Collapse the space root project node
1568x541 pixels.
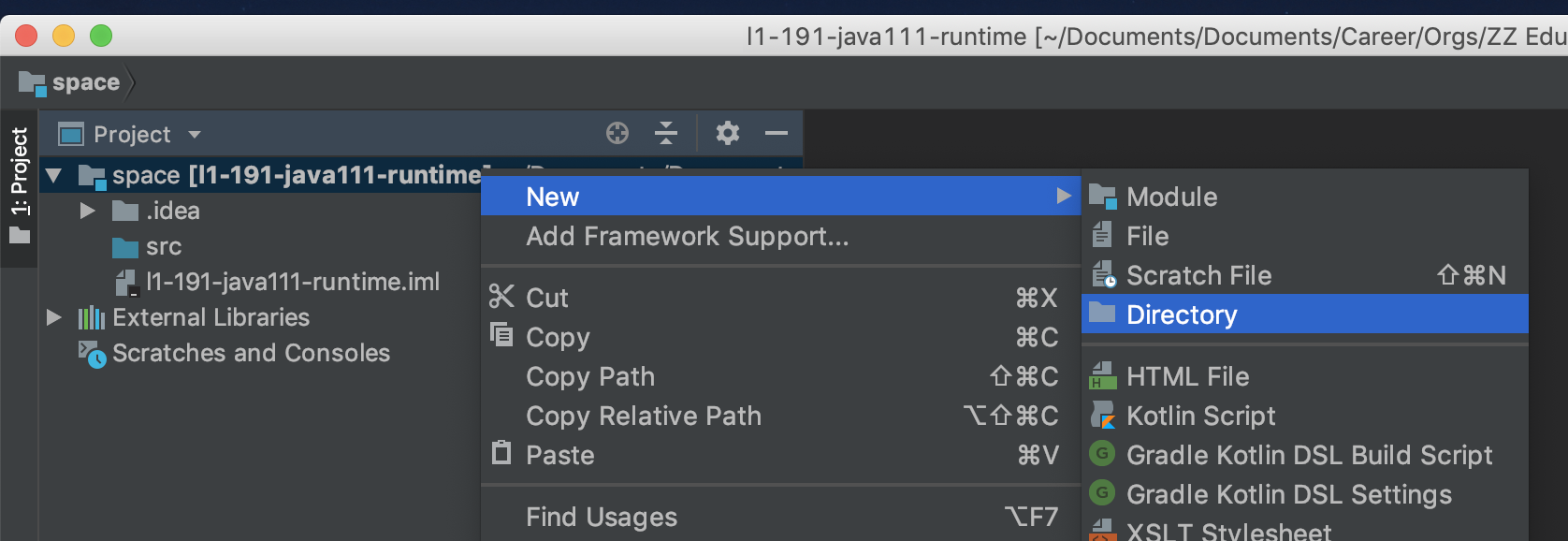[53, 175]
